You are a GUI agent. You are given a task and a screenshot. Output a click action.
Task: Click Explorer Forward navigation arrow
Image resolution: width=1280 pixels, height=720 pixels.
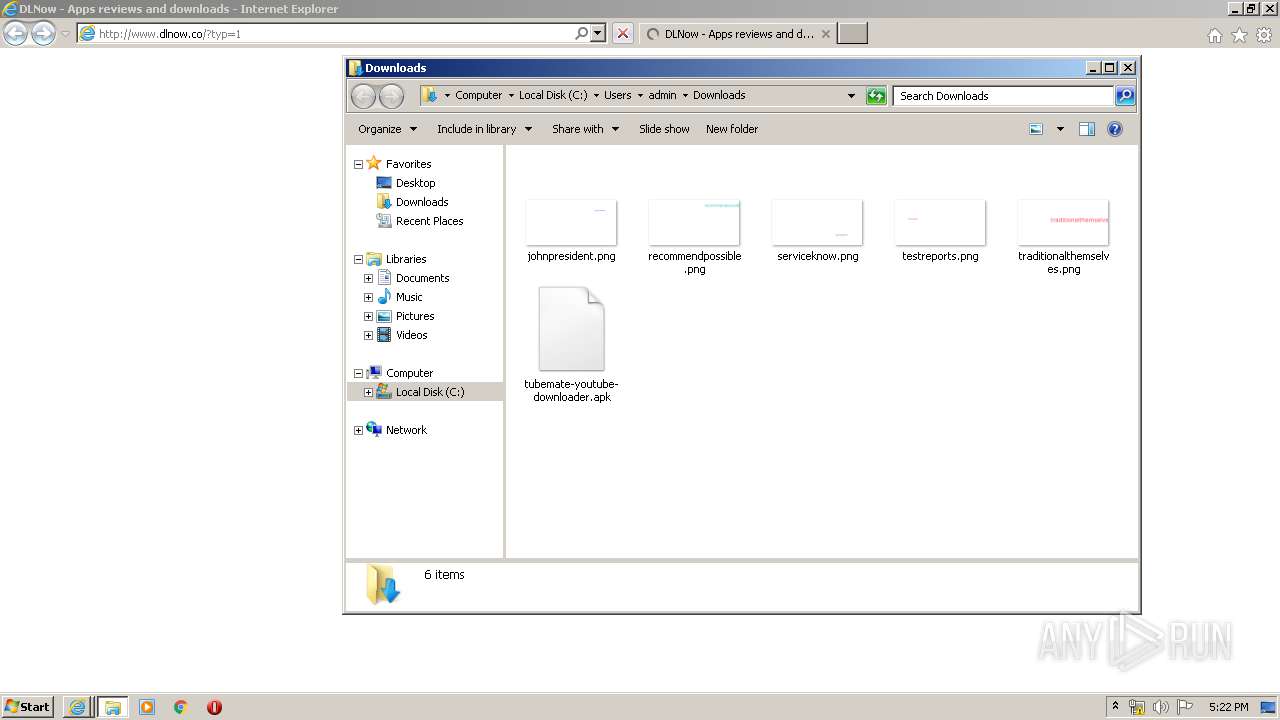(x=391, y=96)
